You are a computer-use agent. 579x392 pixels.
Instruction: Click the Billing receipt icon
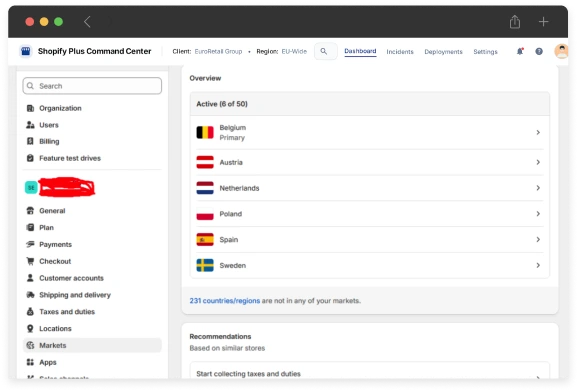[30, 141]
